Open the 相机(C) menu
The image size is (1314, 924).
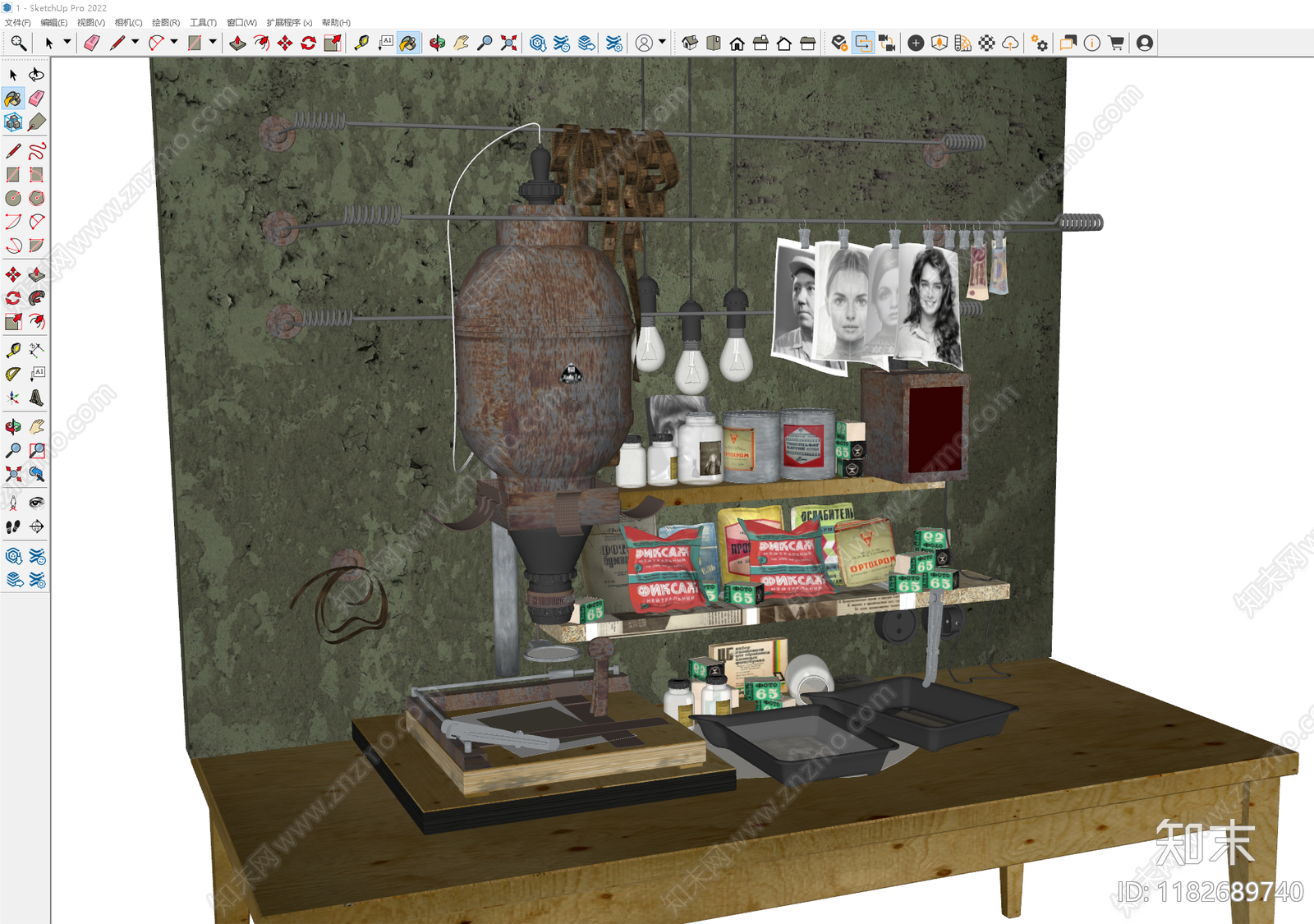tap(128, 22)
